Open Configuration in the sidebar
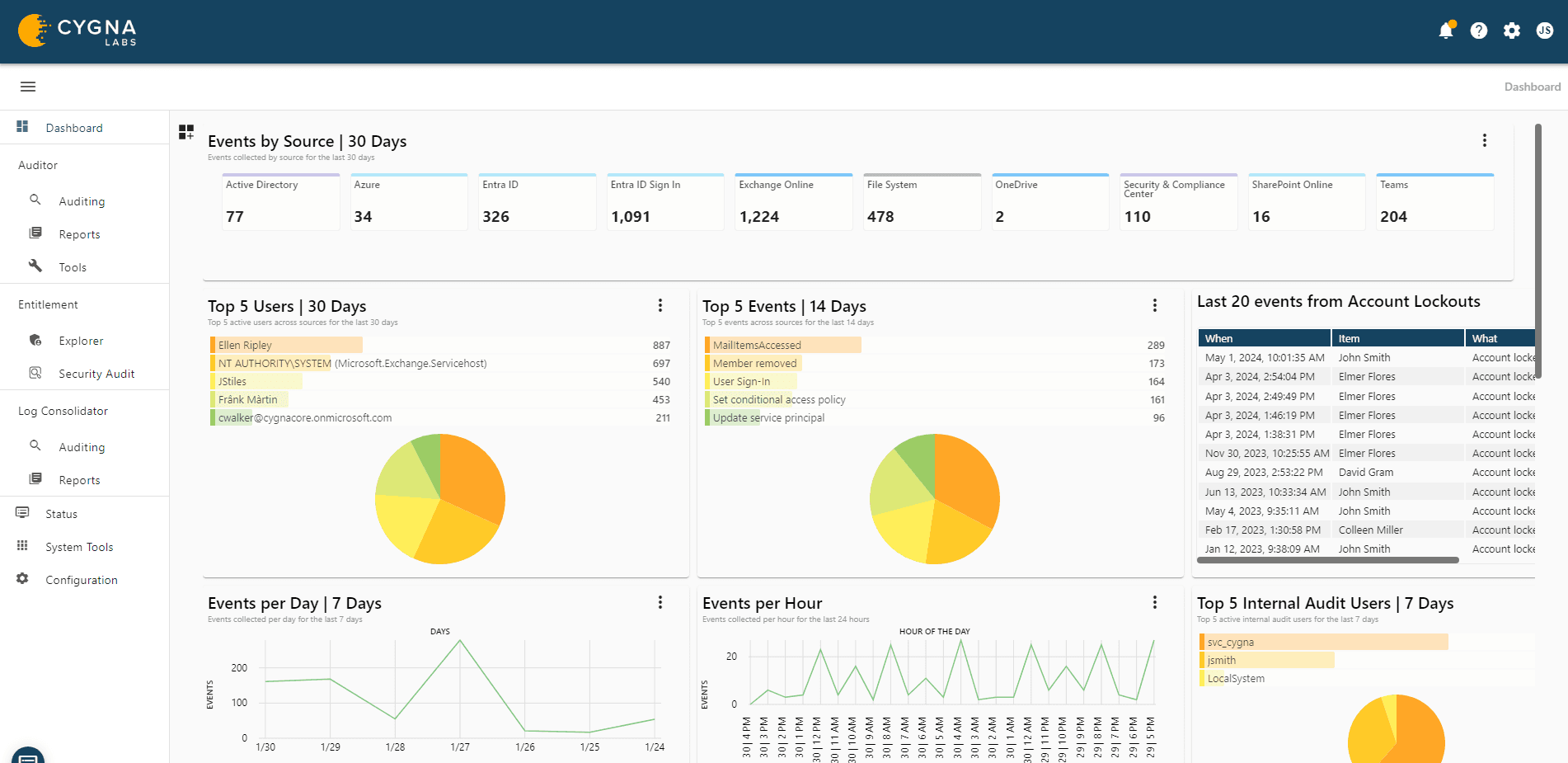Viewport: 1568px width, 763px height. [81, 580]
